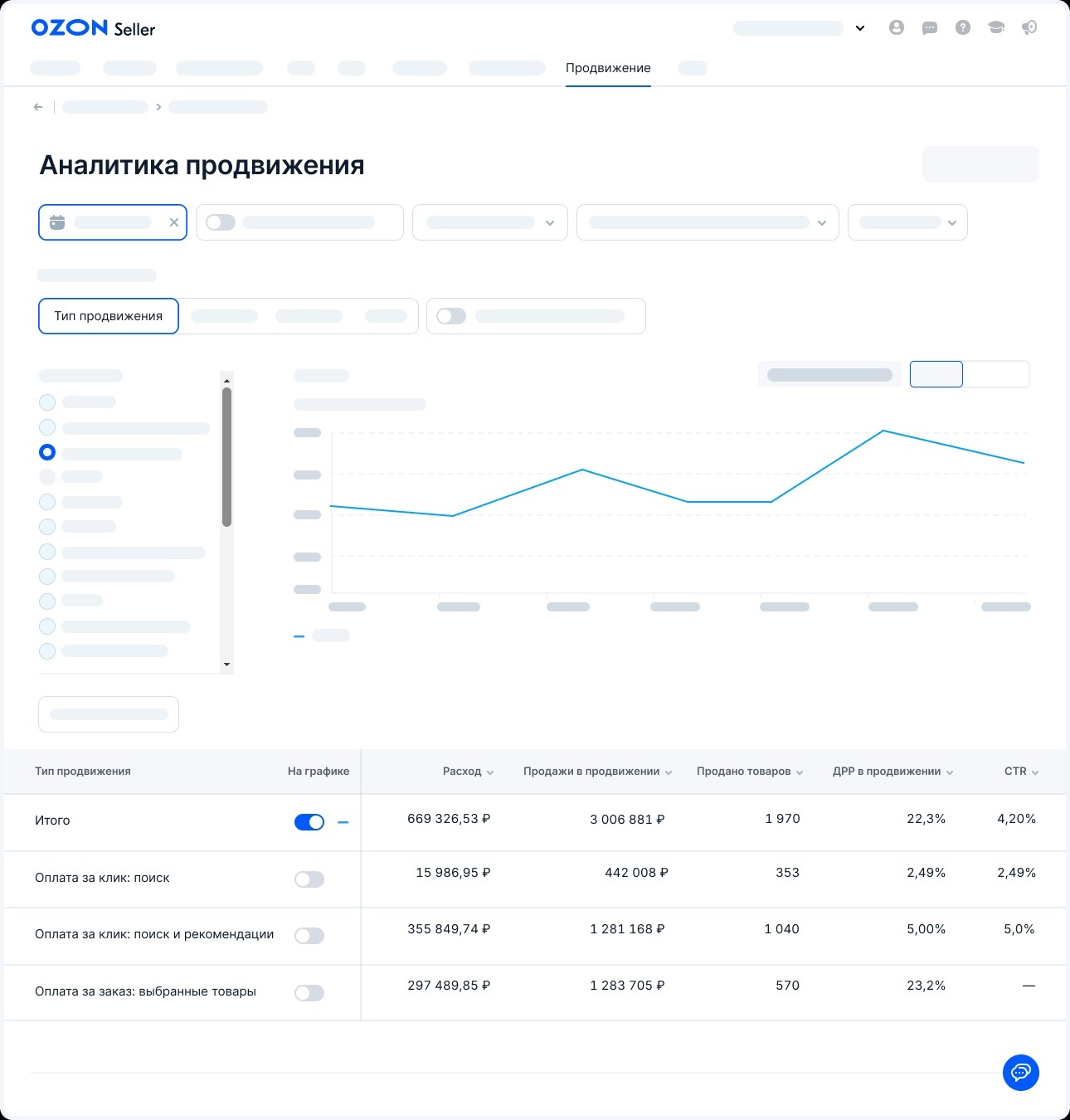
Task: Click the metrics list scrollbar down arrow
Action: 226,665
